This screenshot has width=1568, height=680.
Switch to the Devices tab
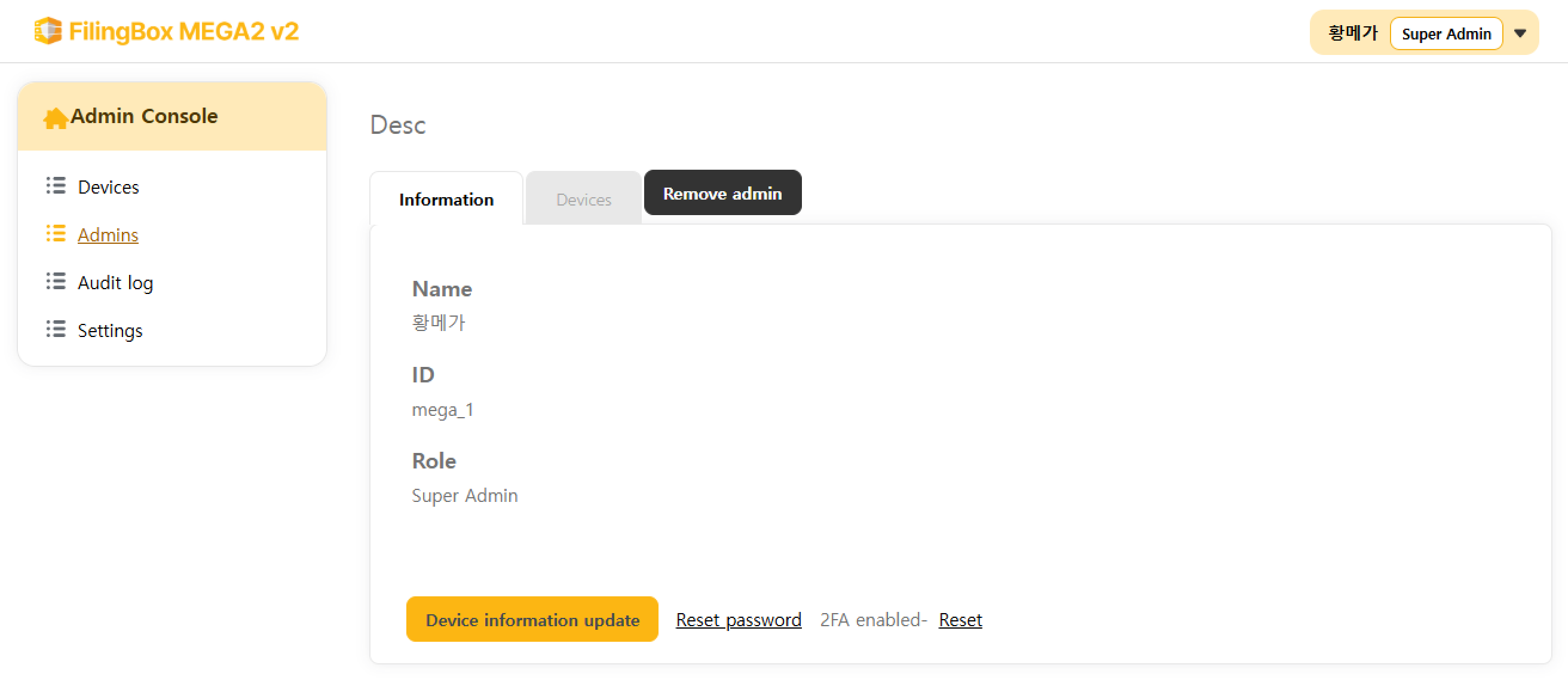(583, 199)
